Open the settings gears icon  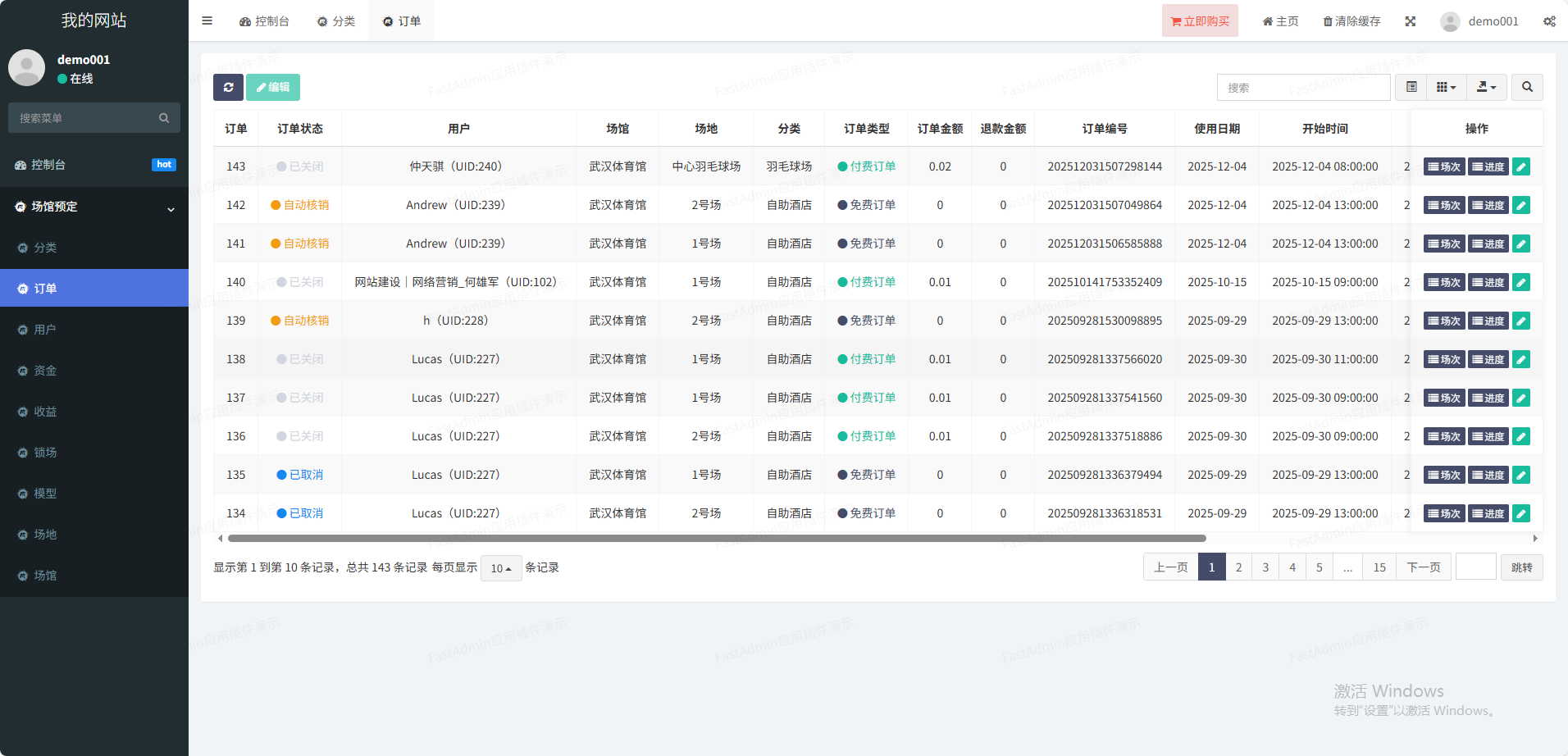pyautogui.click(x=1548, y=21)
